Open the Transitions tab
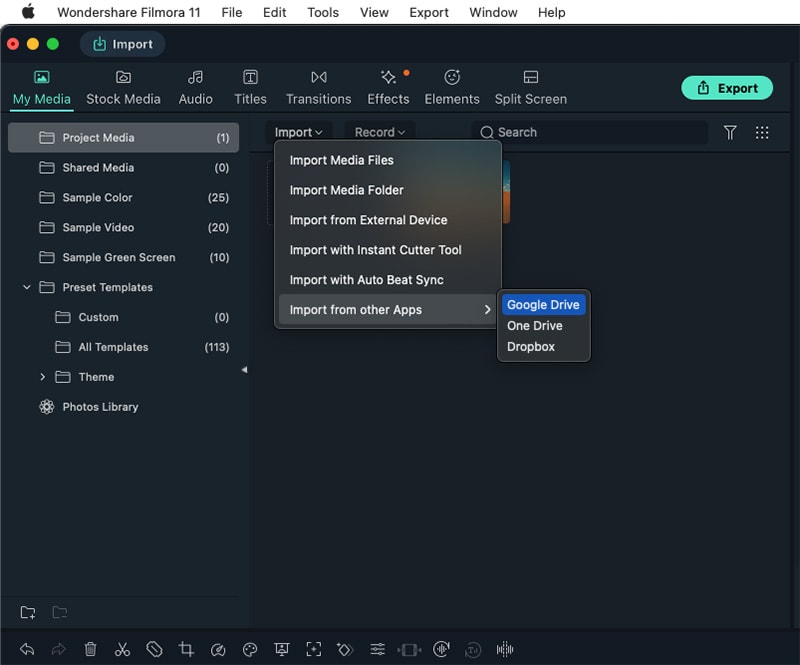The image size is (800, 665). (x=318, y=89)
